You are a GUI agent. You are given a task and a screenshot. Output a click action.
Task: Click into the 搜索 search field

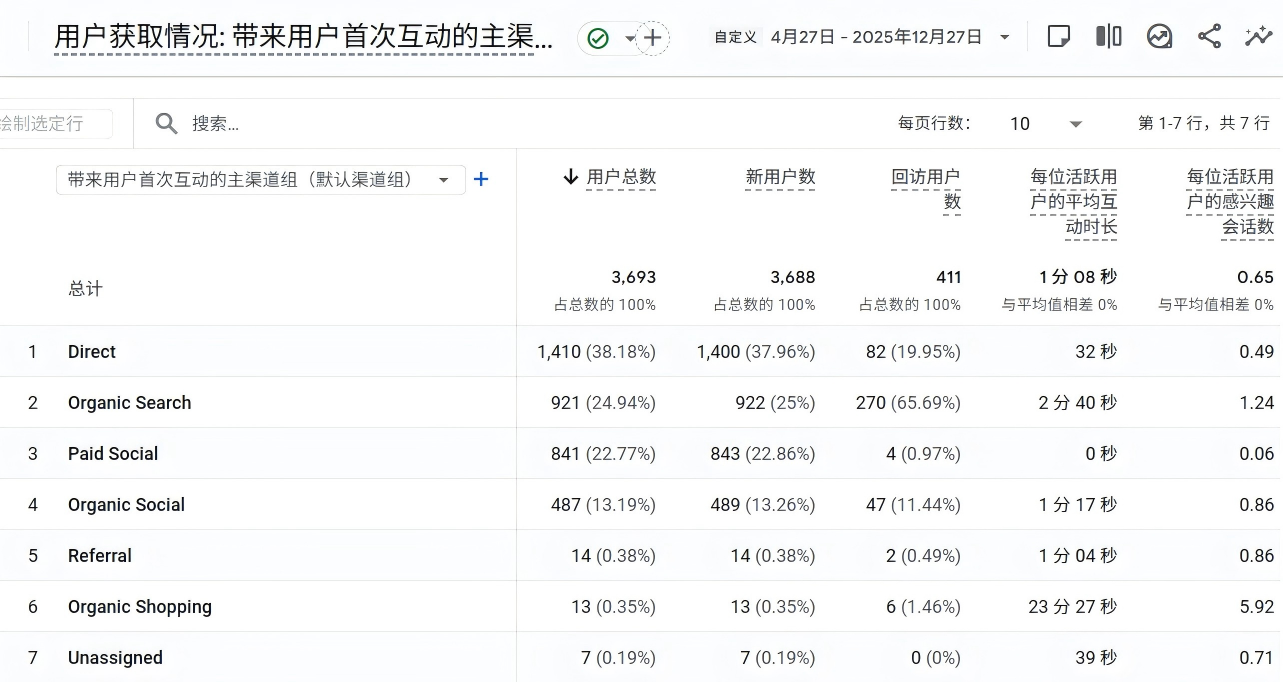point(500,123)
